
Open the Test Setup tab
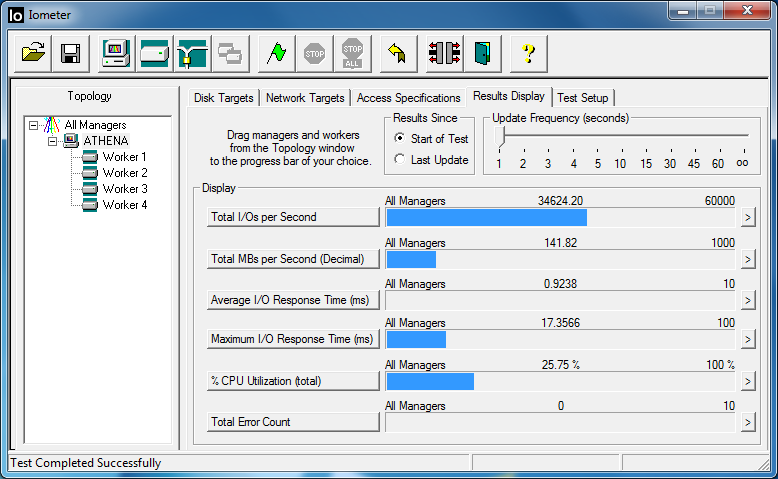coord(583,98)
